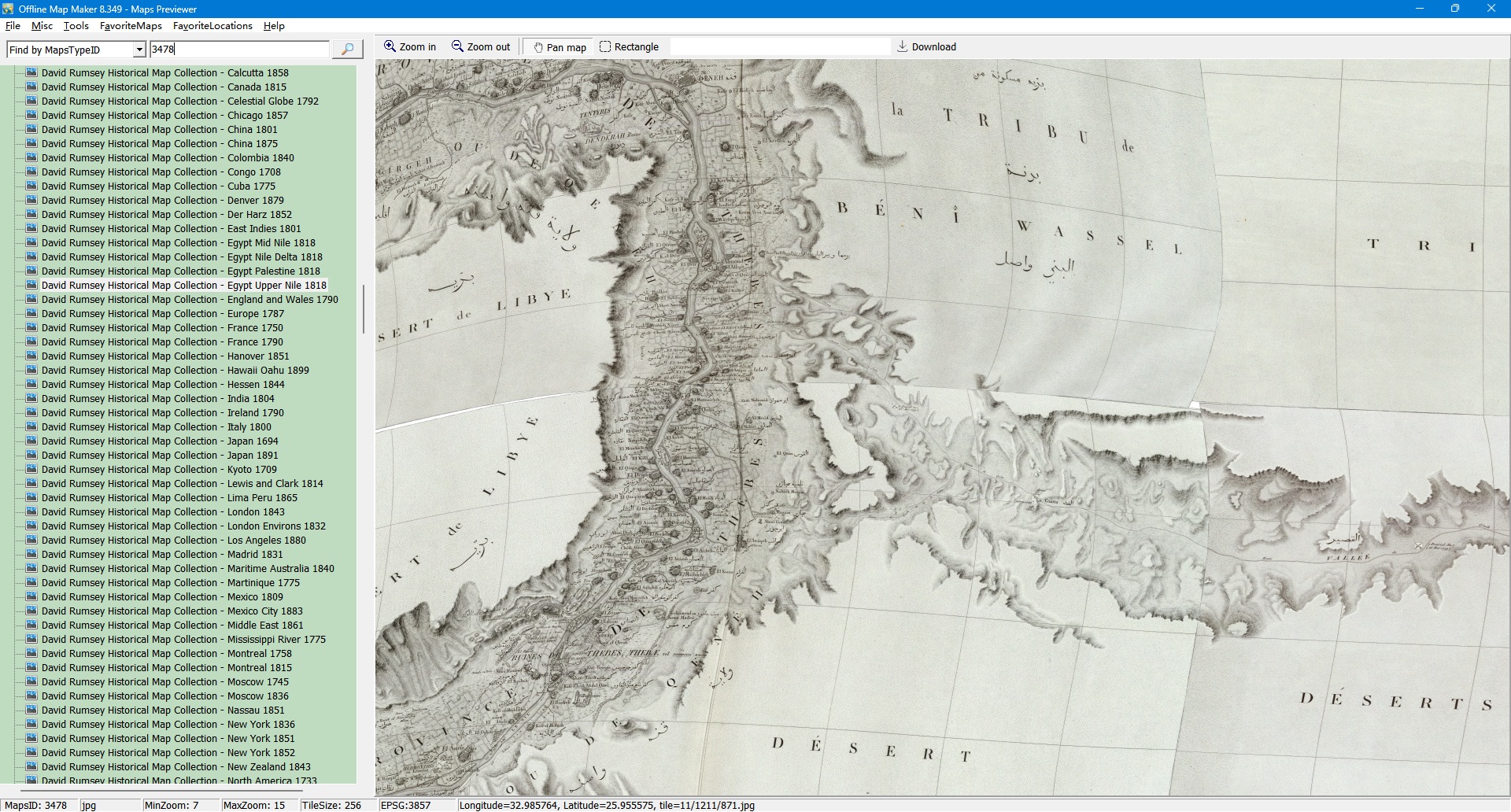The height and width of the screenshot is (812, 1511).
Task: Open the FavoriteLocations menu
Action: 212,26
